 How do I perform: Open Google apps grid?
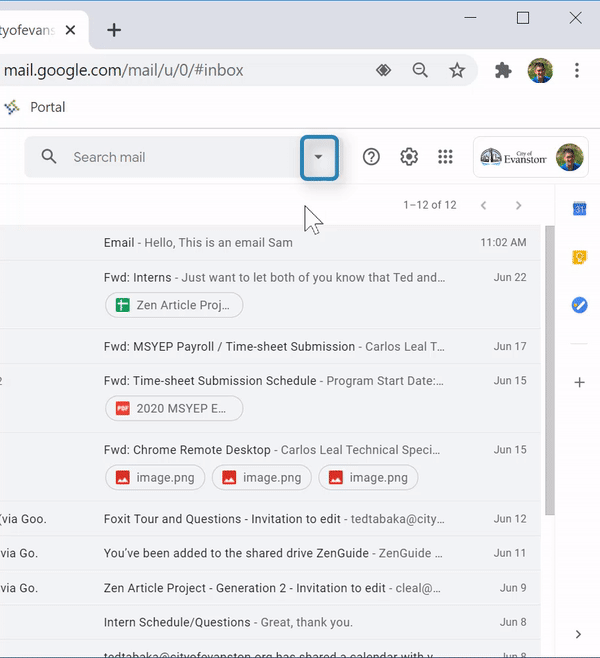click(445, 157)
